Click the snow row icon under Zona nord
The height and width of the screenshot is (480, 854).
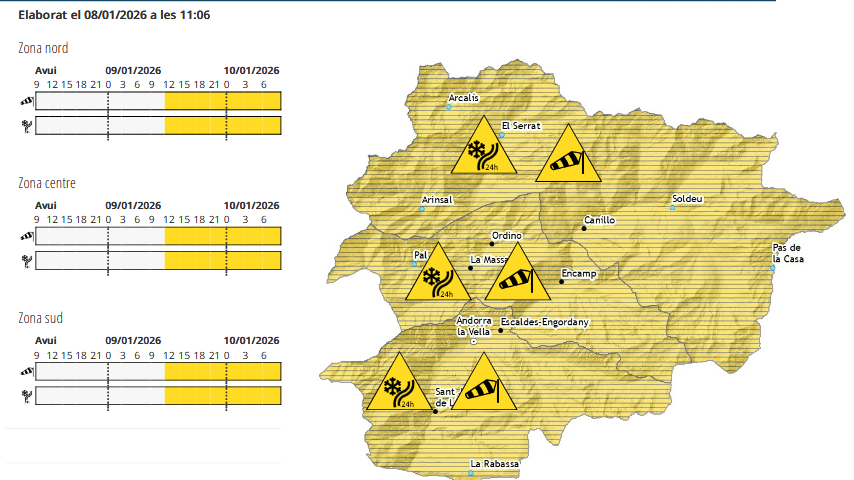[25, 126]
